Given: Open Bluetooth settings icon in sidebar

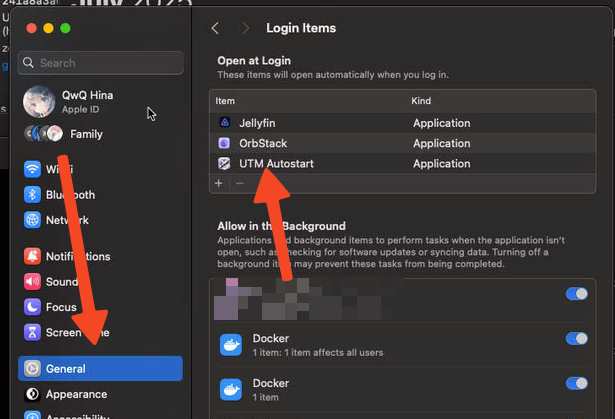Looking at the screenshot, I should [x=32, y=195].
